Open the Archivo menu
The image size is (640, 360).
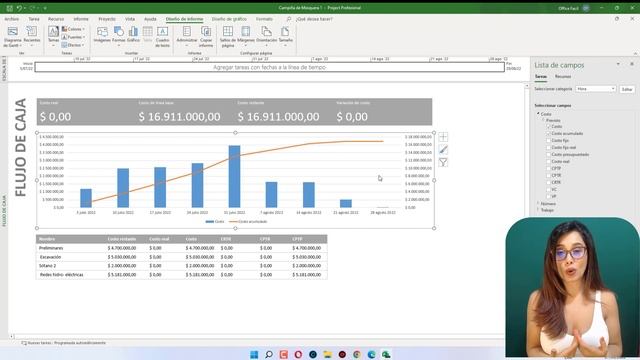pyautogui.click(x=11, y=19)
